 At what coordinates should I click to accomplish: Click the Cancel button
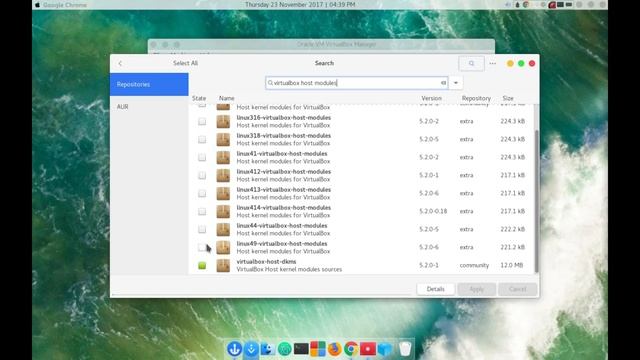point(518,289)
